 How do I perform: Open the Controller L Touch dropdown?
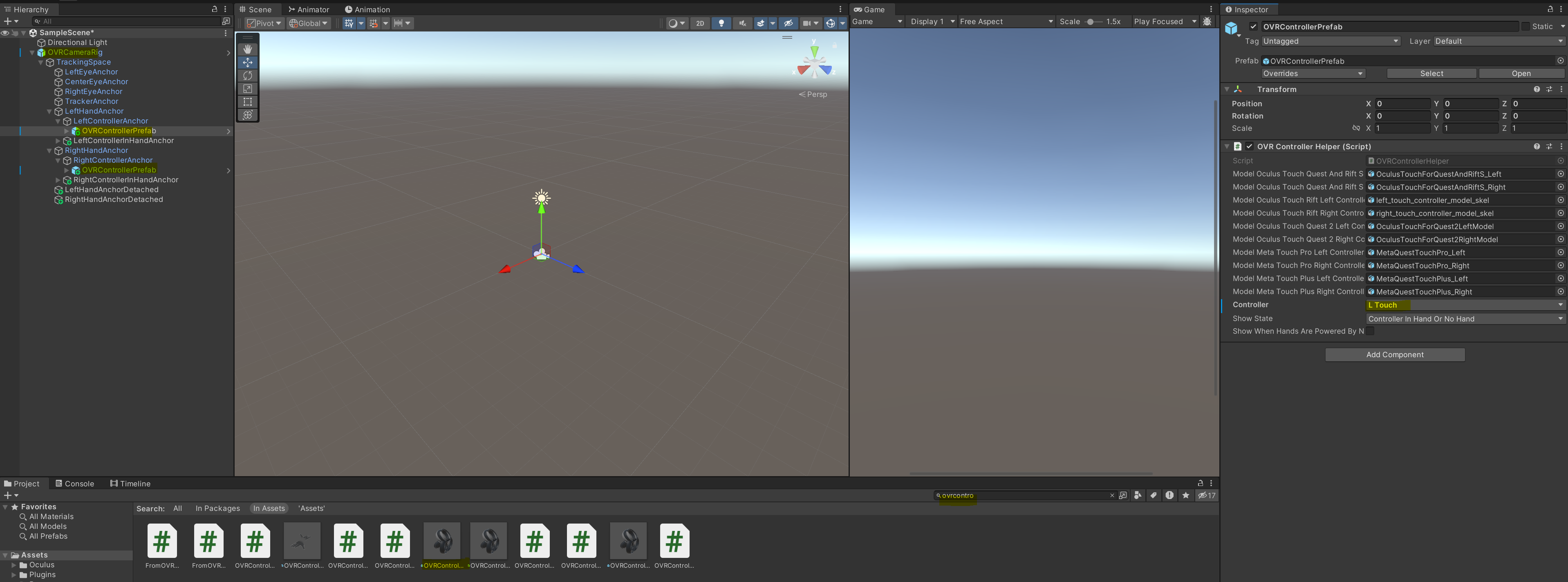point(1465,305)
